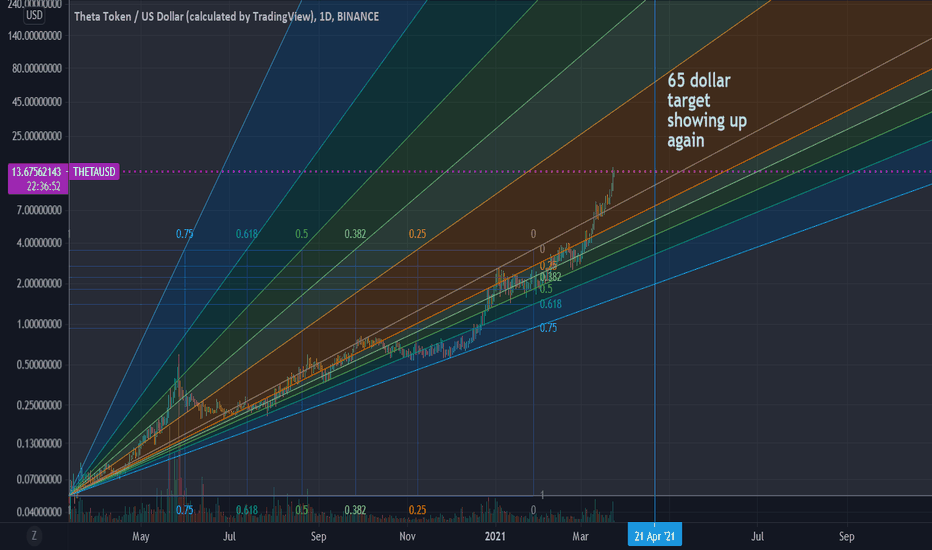Click the 0.50000000 price axis label
The image size is (932, 550).
click(39, 364)
